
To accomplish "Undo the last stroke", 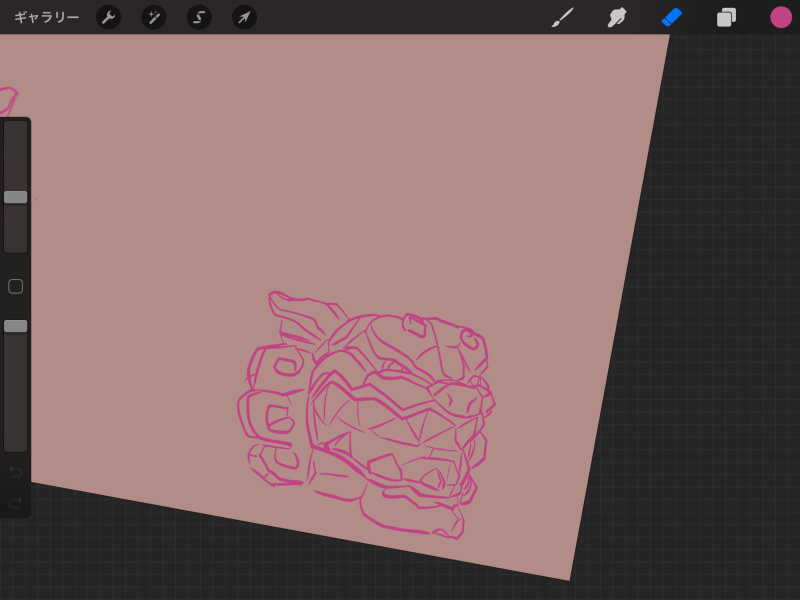I will tap(15, 471).
